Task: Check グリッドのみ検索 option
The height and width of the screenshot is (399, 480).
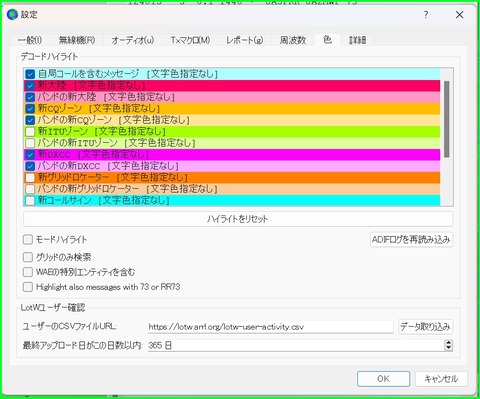Action: click(28, 257)
